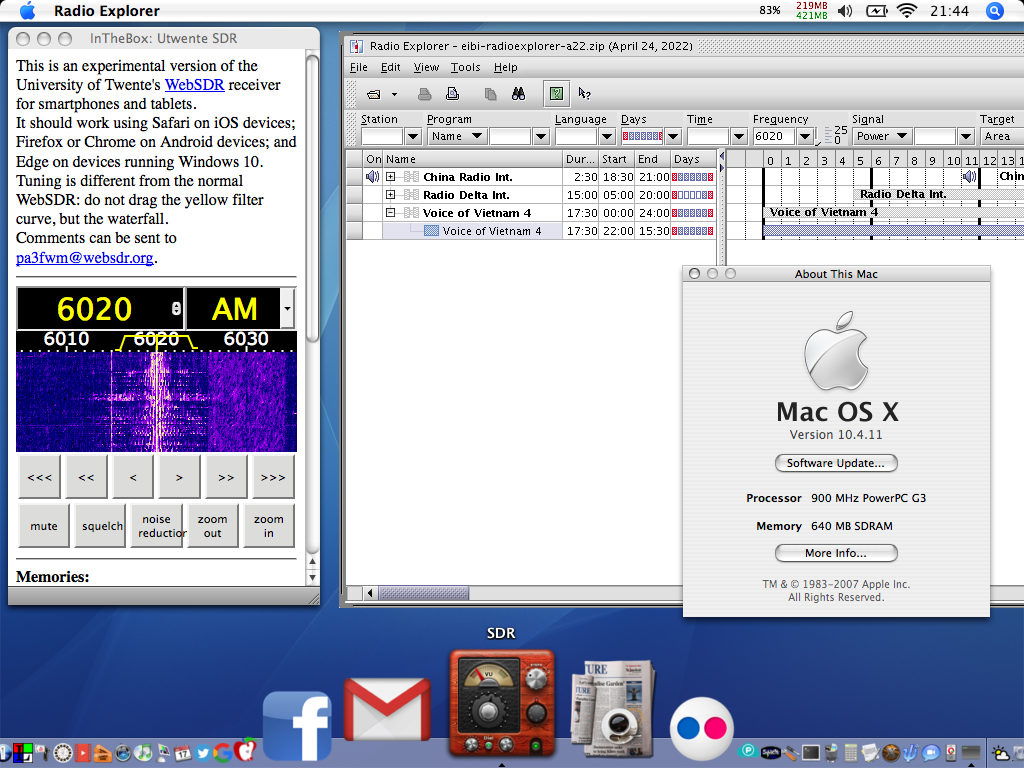Click the iTunes icon in the Dock
The width and height of the screenshot is (1024, 768).
[142, 753]
